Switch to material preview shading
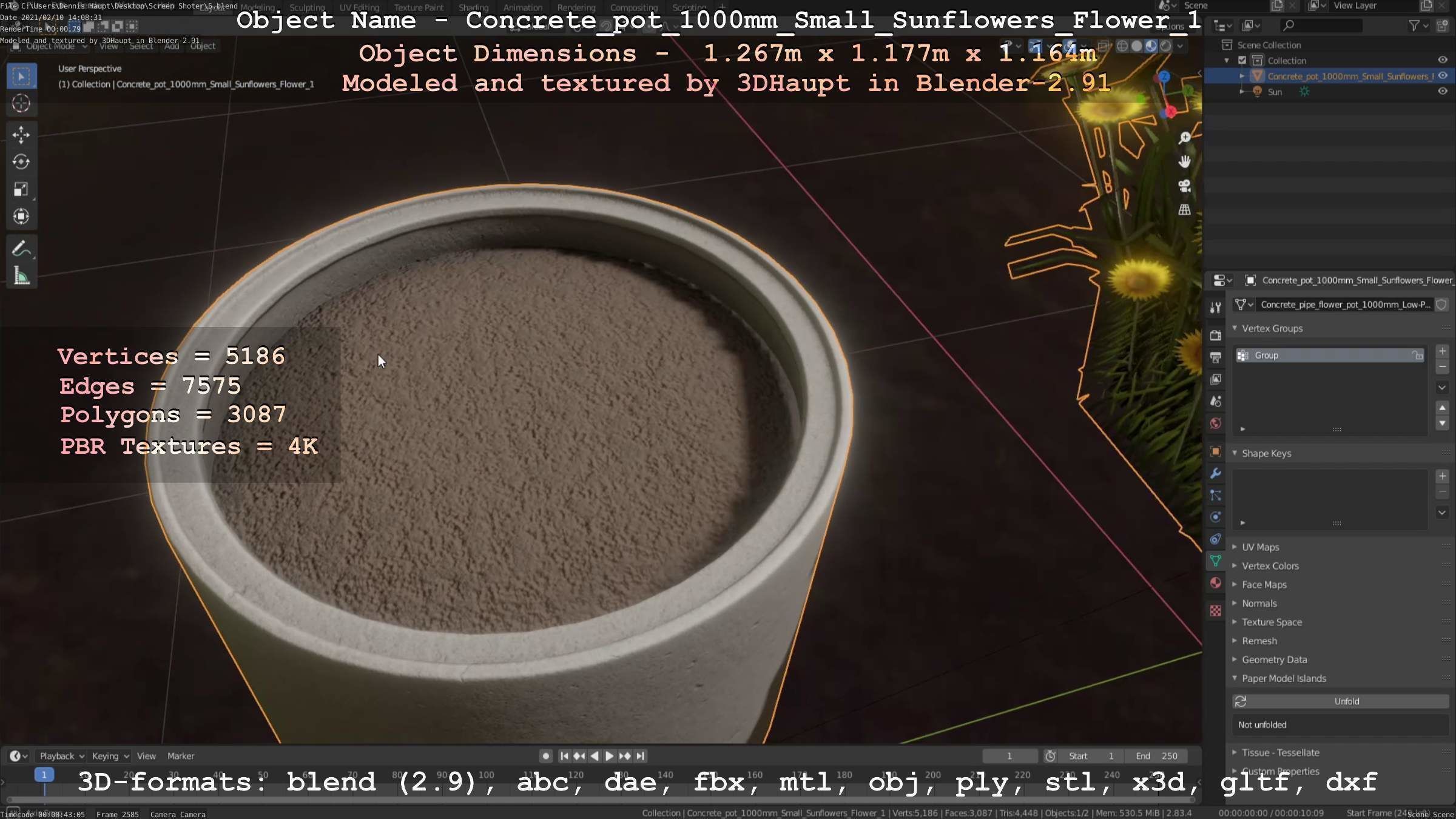 pos(1151,46)
